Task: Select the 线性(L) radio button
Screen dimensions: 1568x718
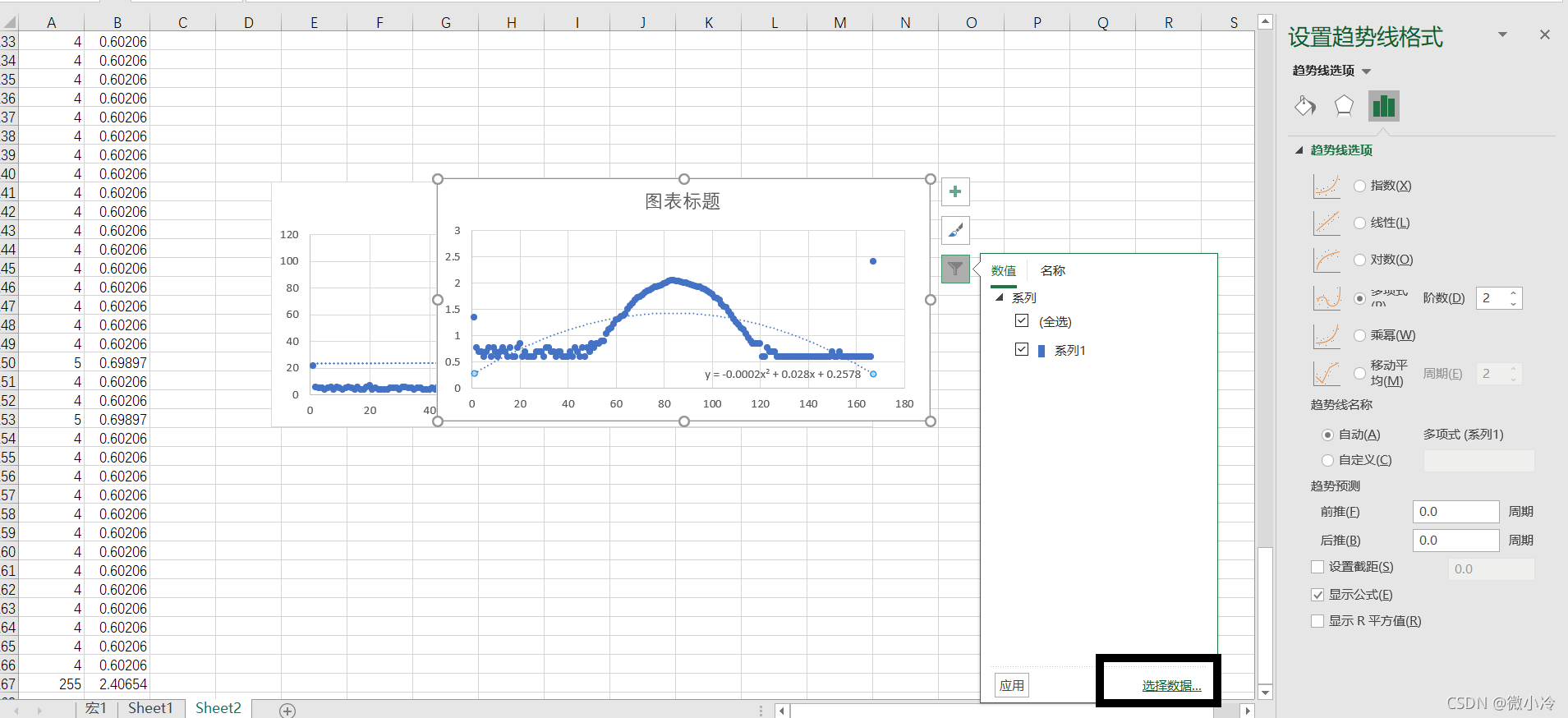Action: pos(1359,223)
